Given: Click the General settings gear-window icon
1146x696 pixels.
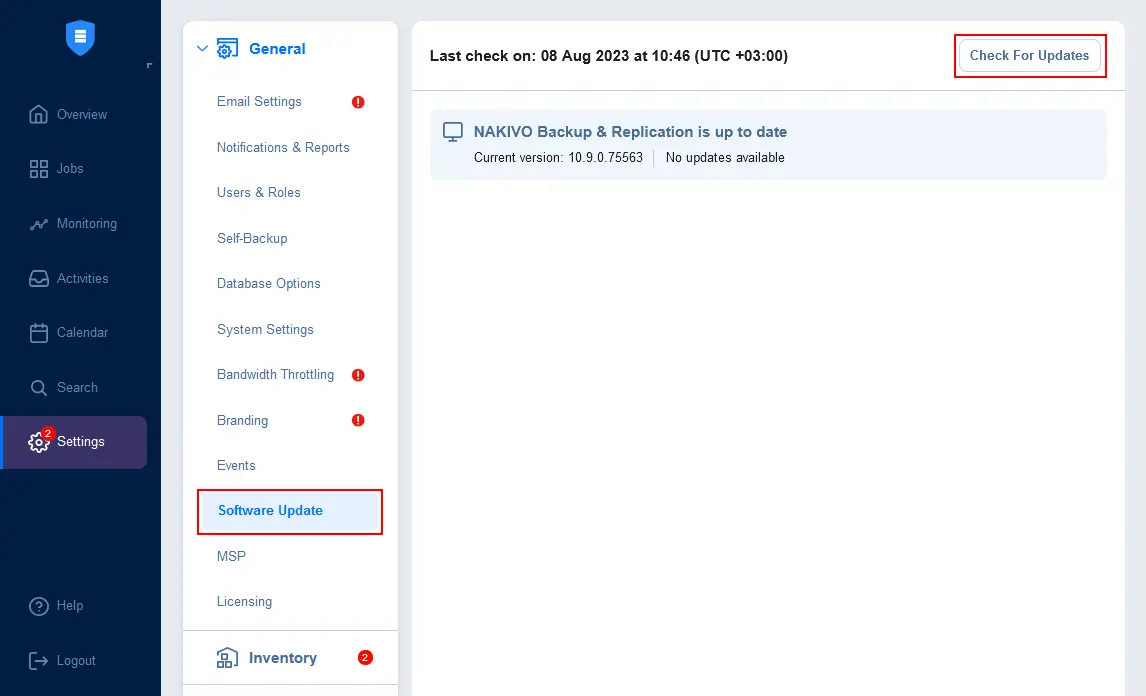Looking at the screenshot, I should coord(227,49).
